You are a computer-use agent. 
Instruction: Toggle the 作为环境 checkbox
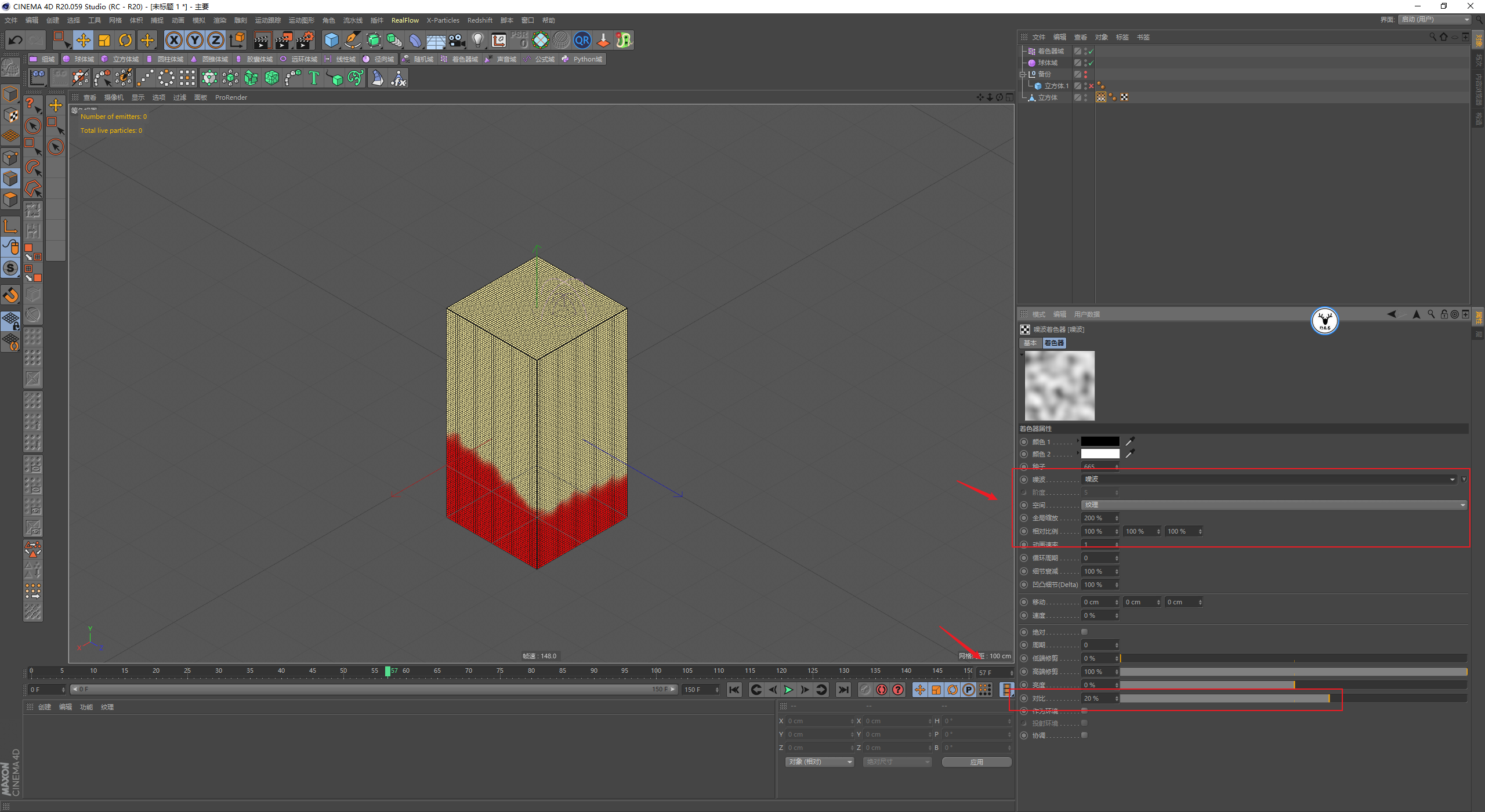coord(1084,710)
